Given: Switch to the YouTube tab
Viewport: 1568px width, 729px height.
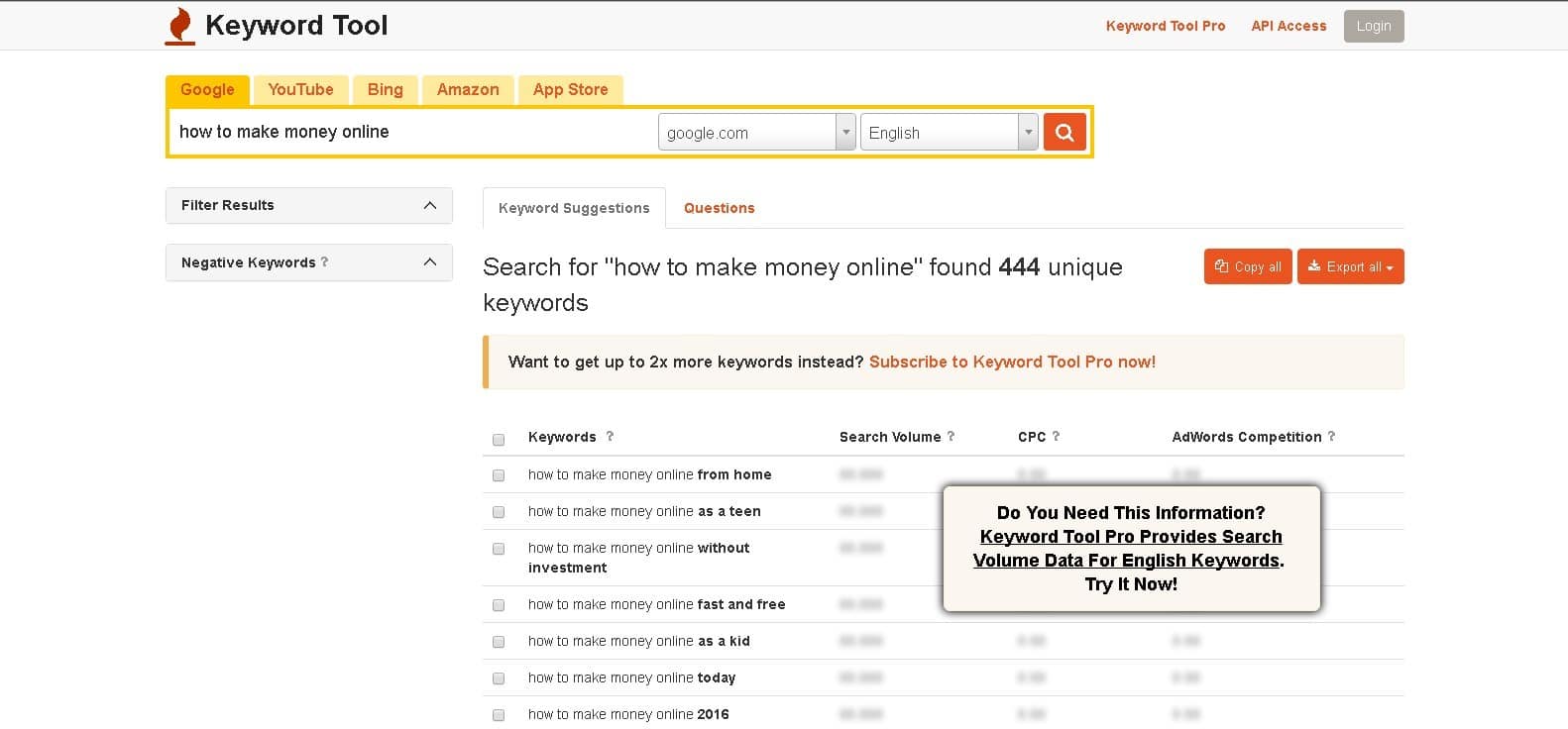Looking at the screenshot, I should 300,89.
